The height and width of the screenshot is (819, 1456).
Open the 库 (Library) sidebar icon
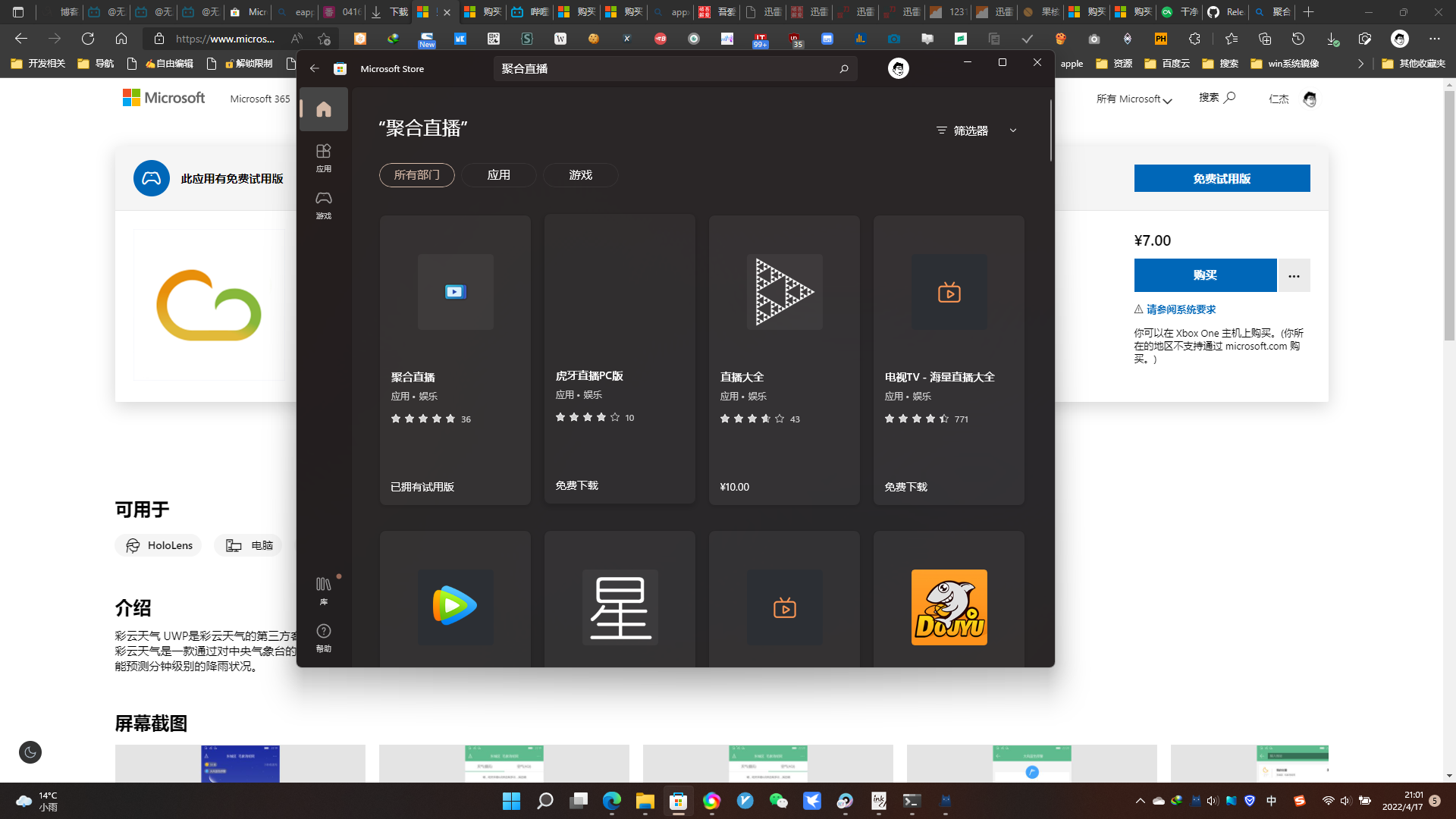(x=323, y=590)
